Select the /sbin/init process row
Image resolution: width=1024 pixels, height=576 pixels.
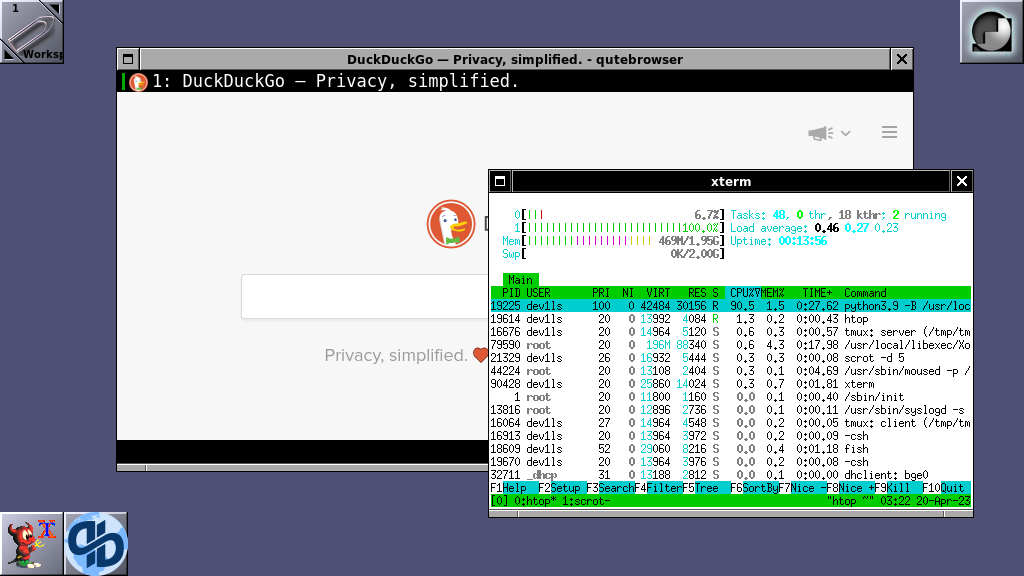[731, 397]
